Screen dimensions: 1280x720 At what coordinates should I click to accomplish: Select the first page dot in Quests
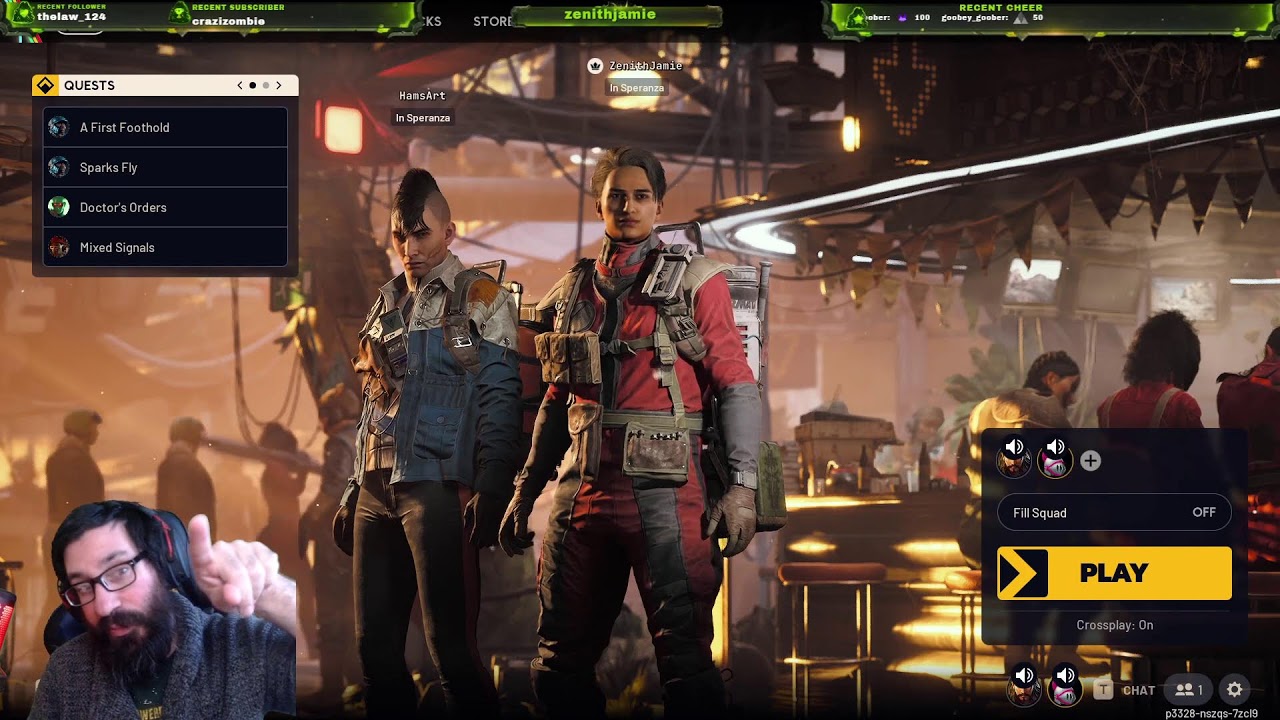point(252,86)
